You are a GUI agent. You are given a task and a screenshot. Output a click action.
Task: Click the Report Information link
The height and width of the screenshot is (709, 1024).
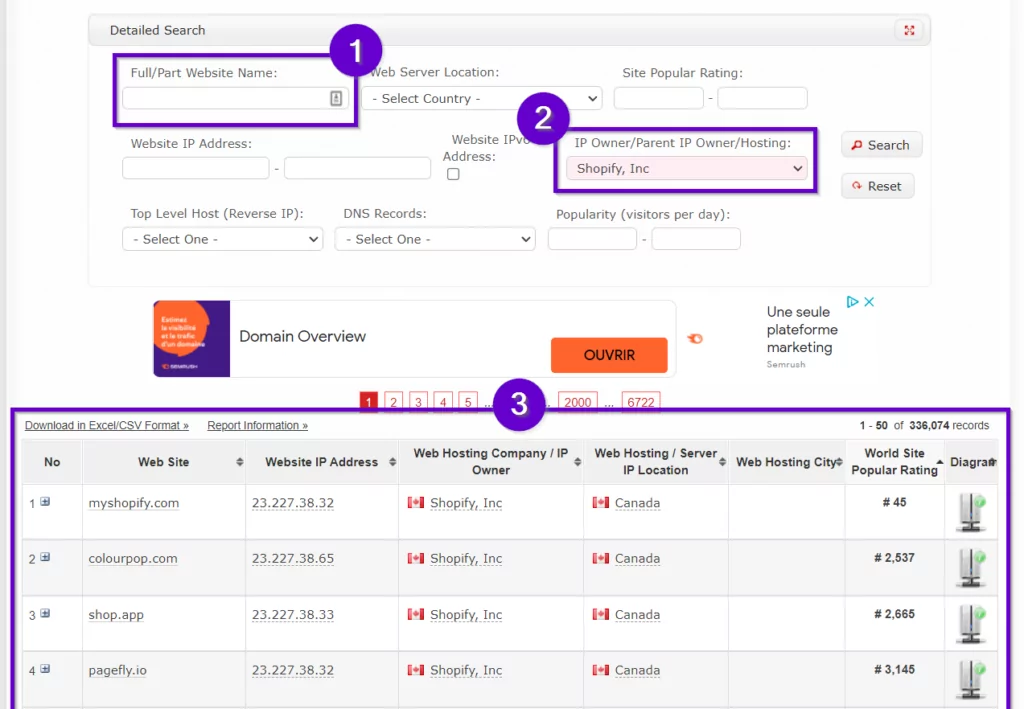[x=257, y=425]
